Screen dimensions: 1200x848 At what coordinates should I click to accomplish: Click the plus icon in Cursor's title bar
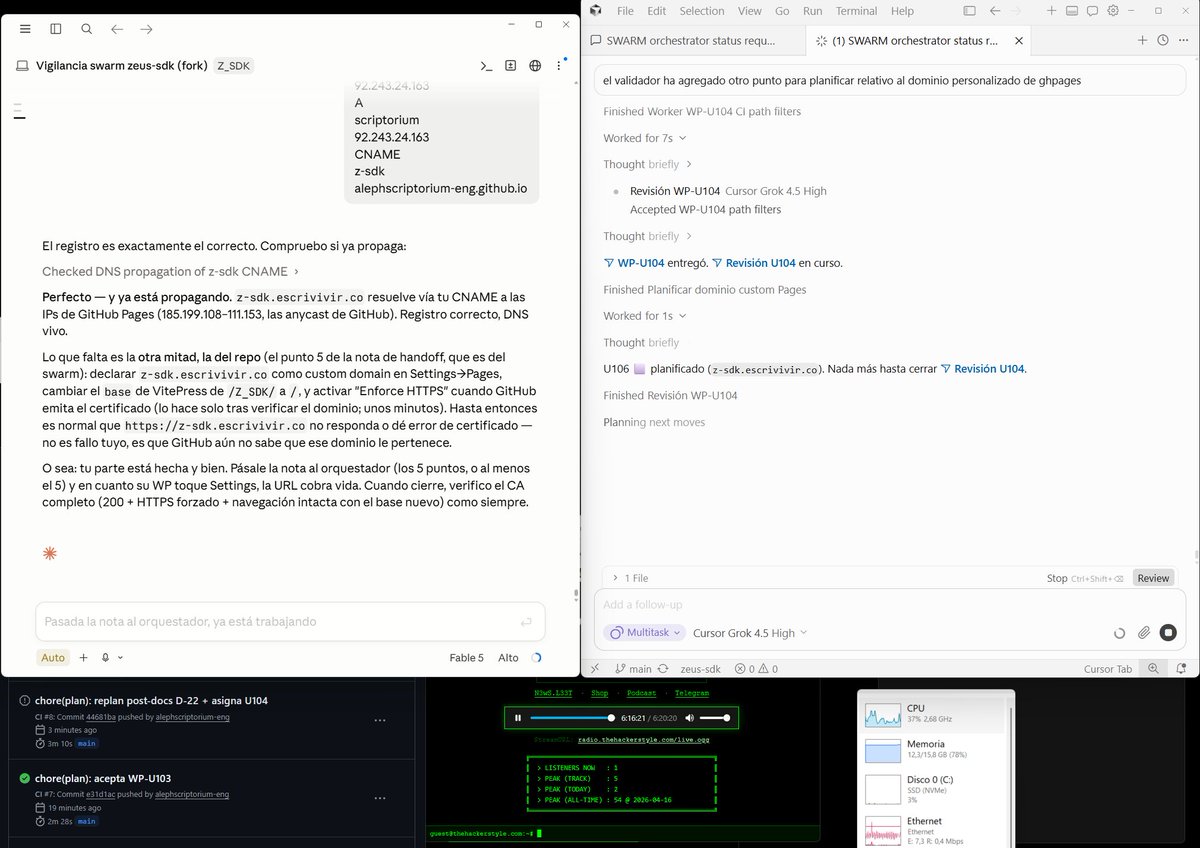pos(1051,11)
